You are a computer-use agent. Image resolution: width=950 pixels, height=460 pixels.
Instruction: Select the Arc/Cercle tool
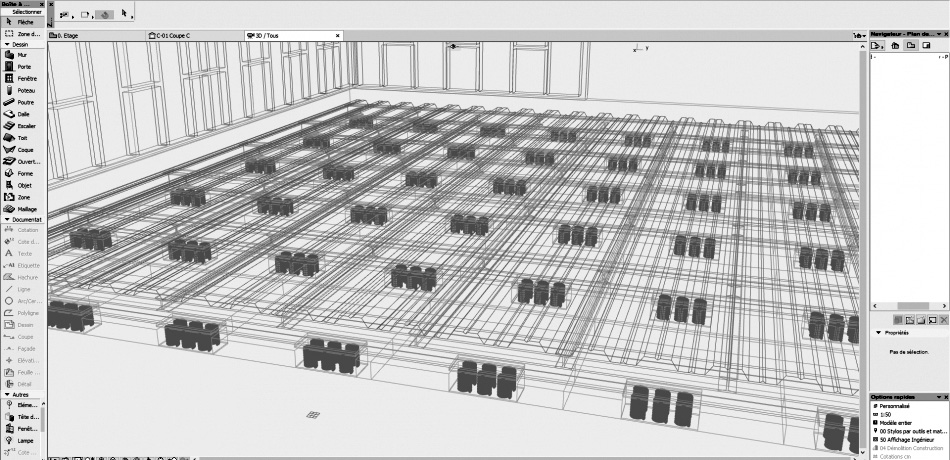pos(22,301)
